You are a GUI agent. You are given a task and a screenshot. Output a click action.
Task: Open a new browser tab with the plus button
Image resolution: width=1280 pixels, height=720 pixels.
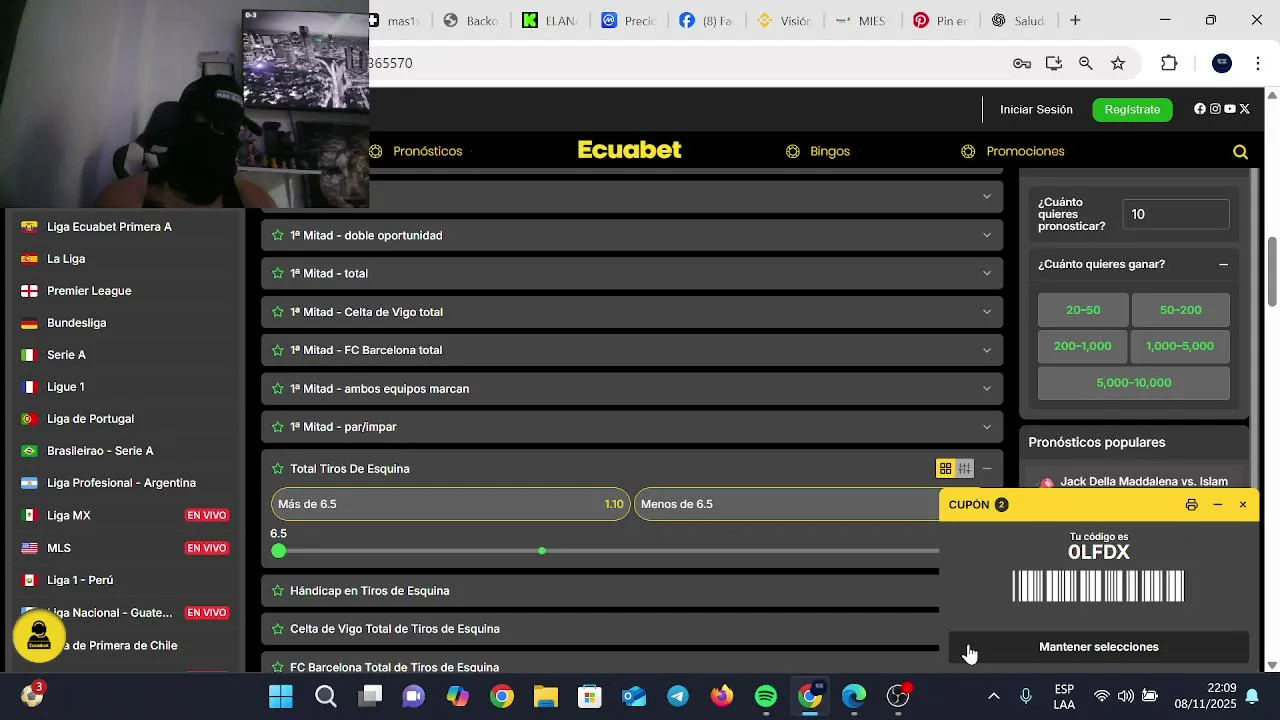1075,20
